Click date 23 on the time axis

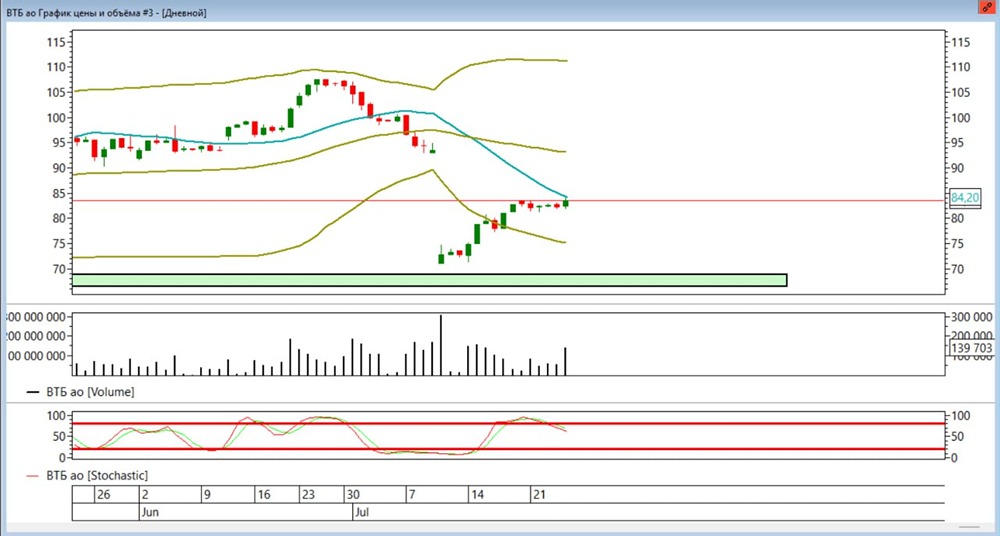pos(309,495)
